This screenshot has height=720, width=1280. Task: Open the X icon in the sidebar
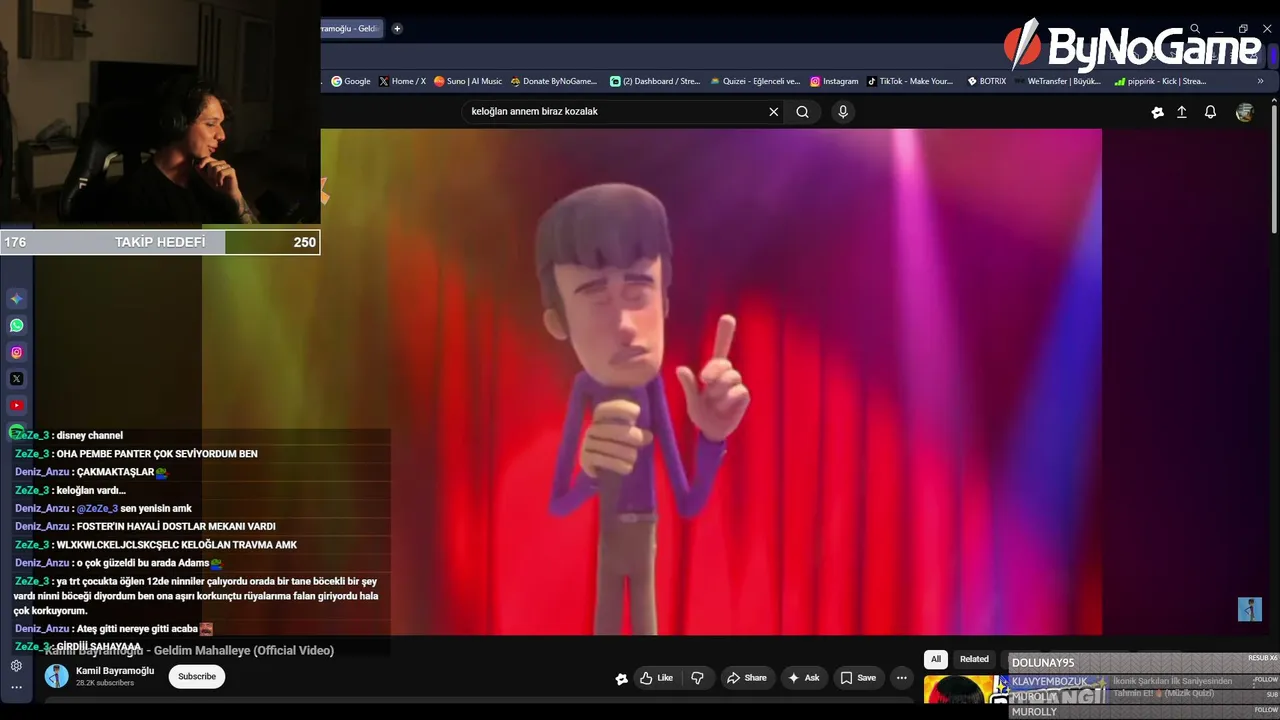tap(17, 379)
